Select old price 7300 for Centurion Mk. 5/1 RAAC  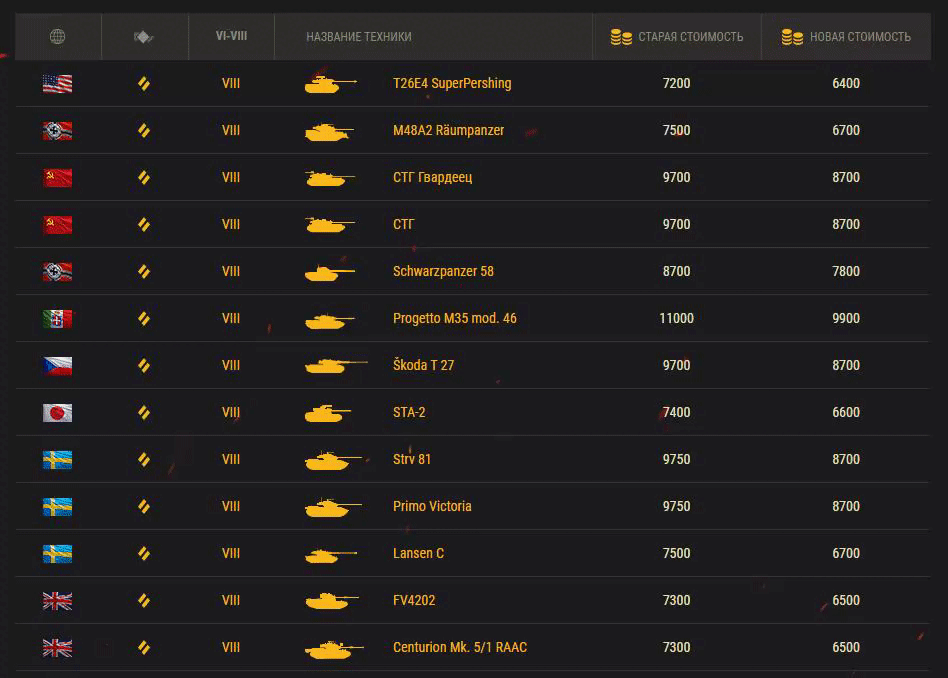[x=677, y=648]
